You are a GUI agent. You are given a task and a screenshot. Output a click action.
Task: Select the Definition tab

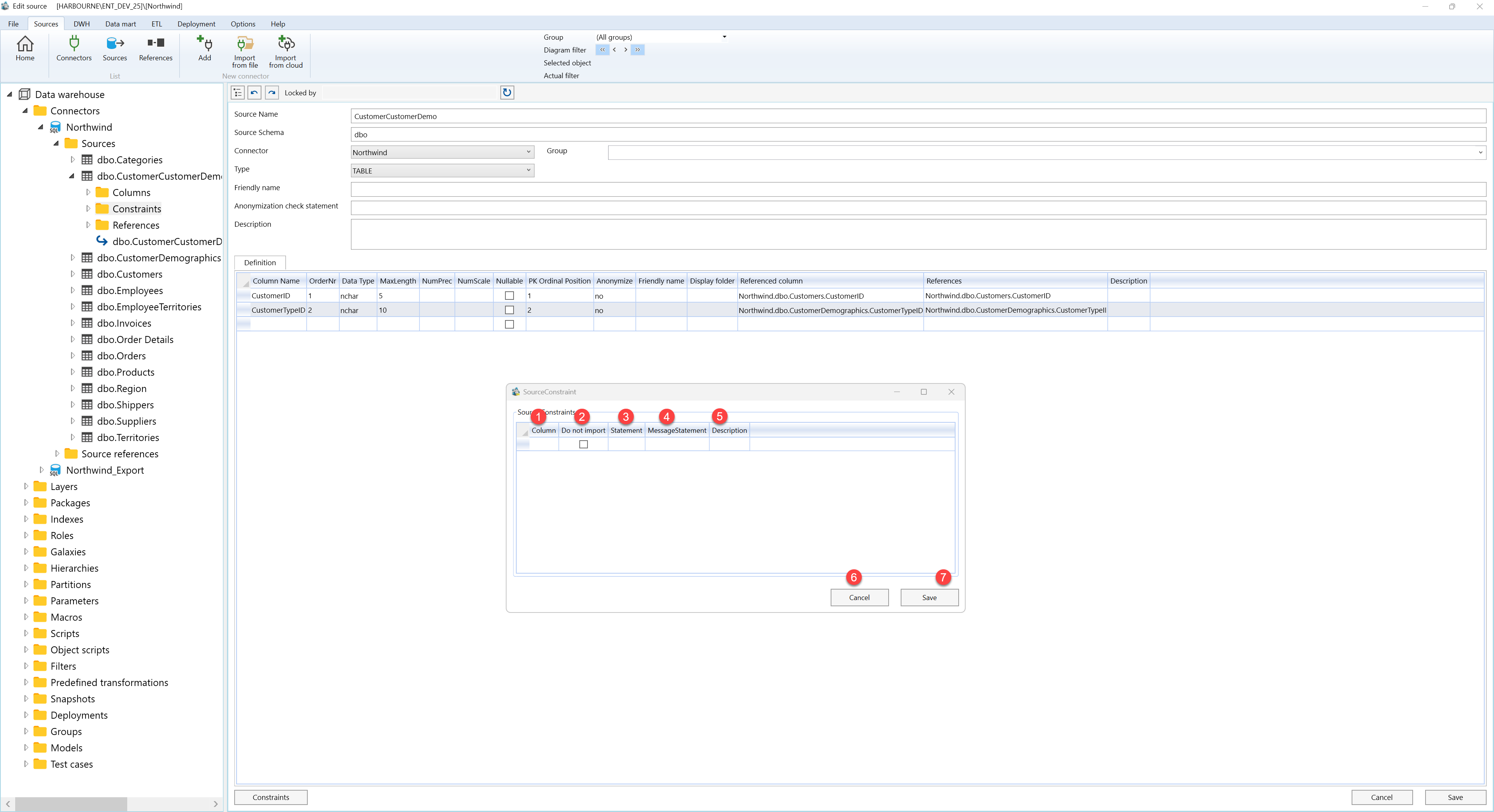[x=260, y=262]
